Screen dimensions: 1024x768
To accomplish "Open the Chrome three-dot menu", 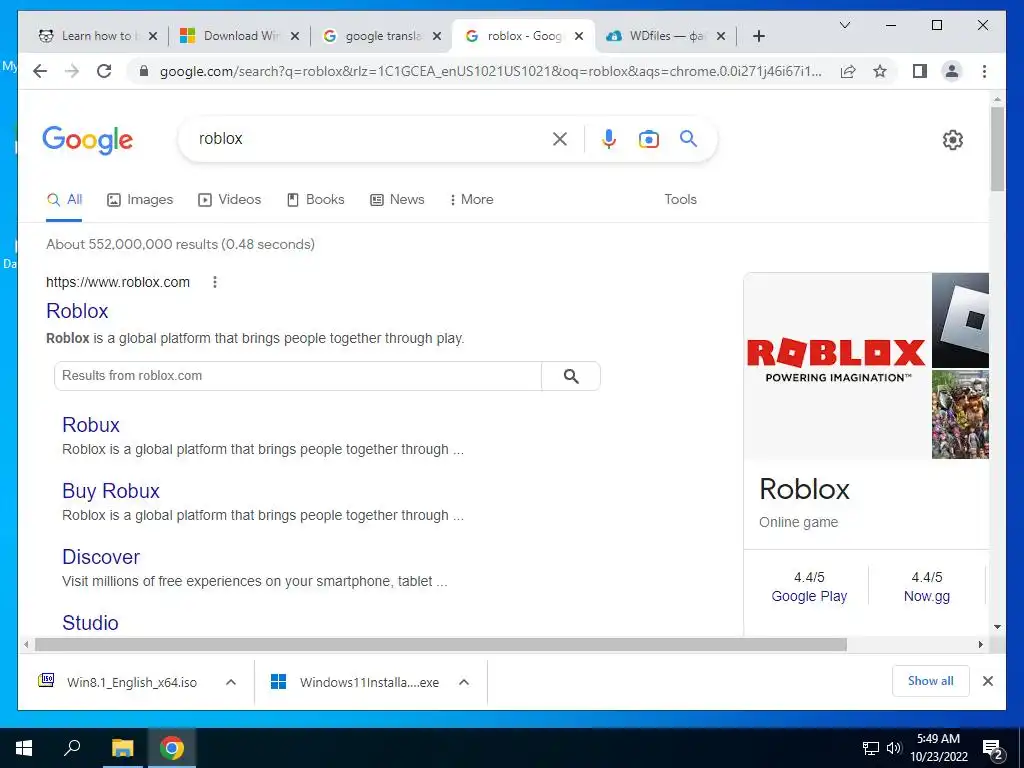I will tap(984, 71).
